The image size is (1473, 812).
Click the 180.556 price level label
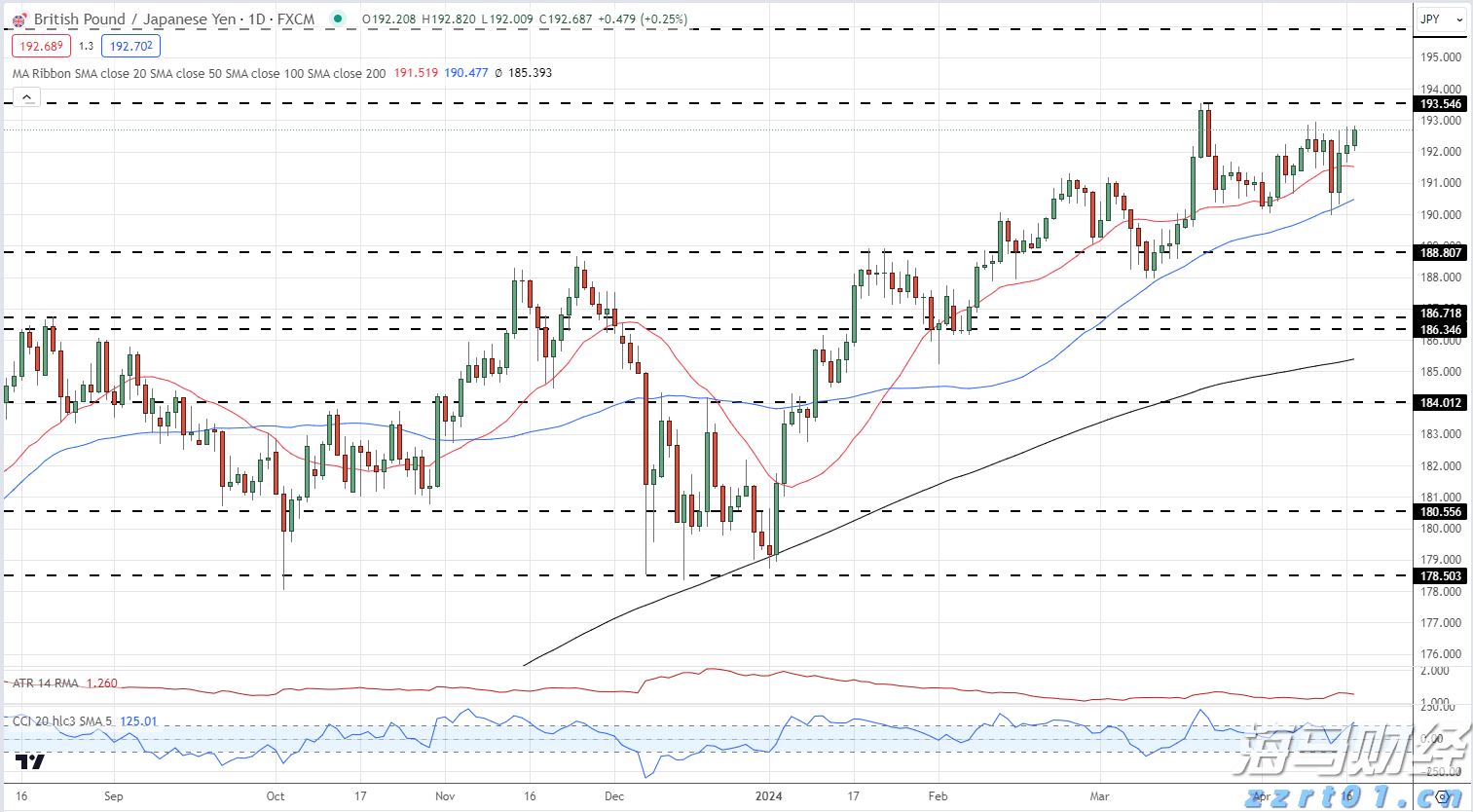(x=1441, y=512)
